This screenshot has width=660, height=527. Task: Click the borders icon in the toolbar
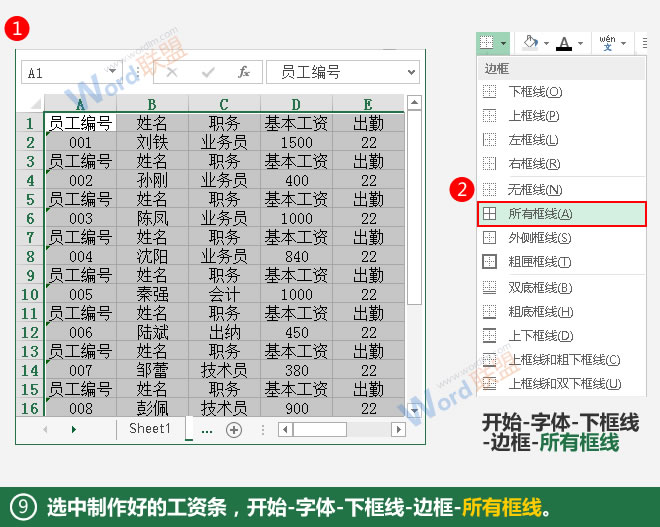coord(486,42)
